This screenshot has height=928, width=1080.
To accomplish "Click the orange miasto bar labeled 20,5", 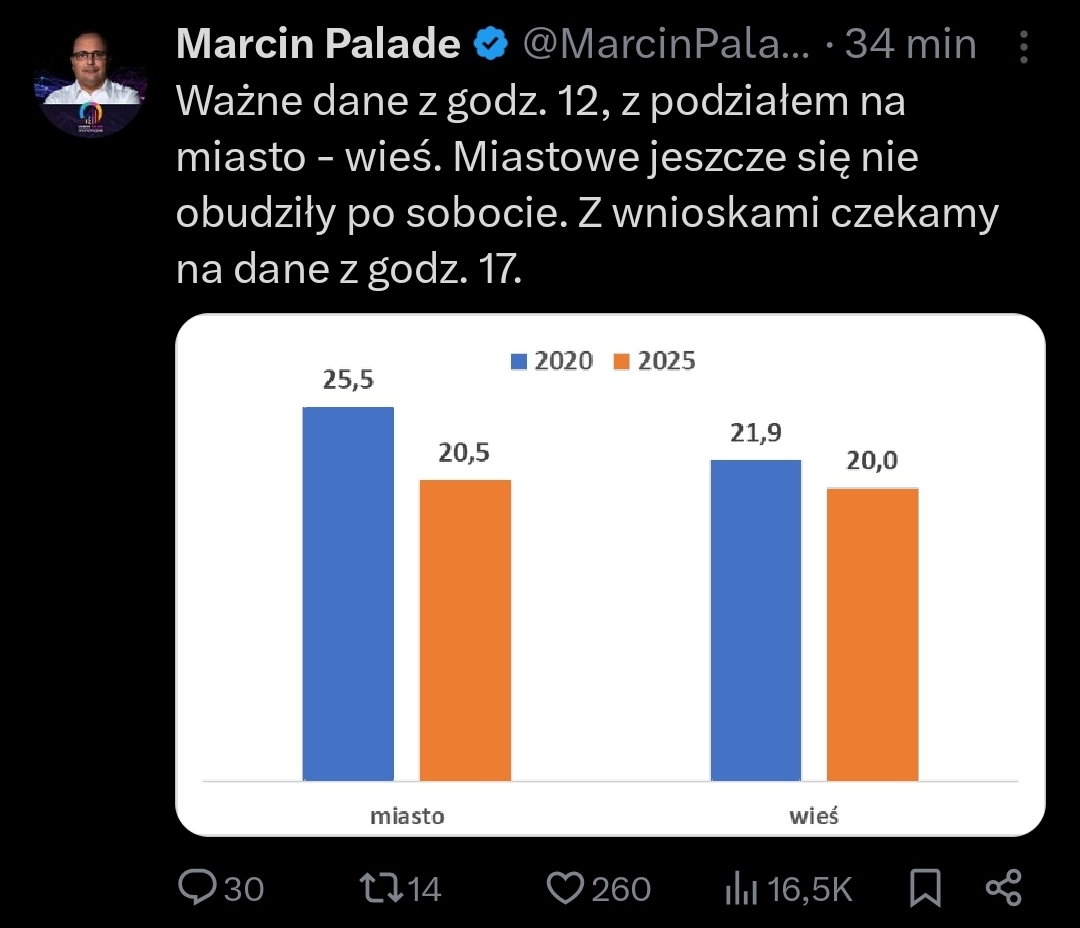I will (x=465, y=630).
